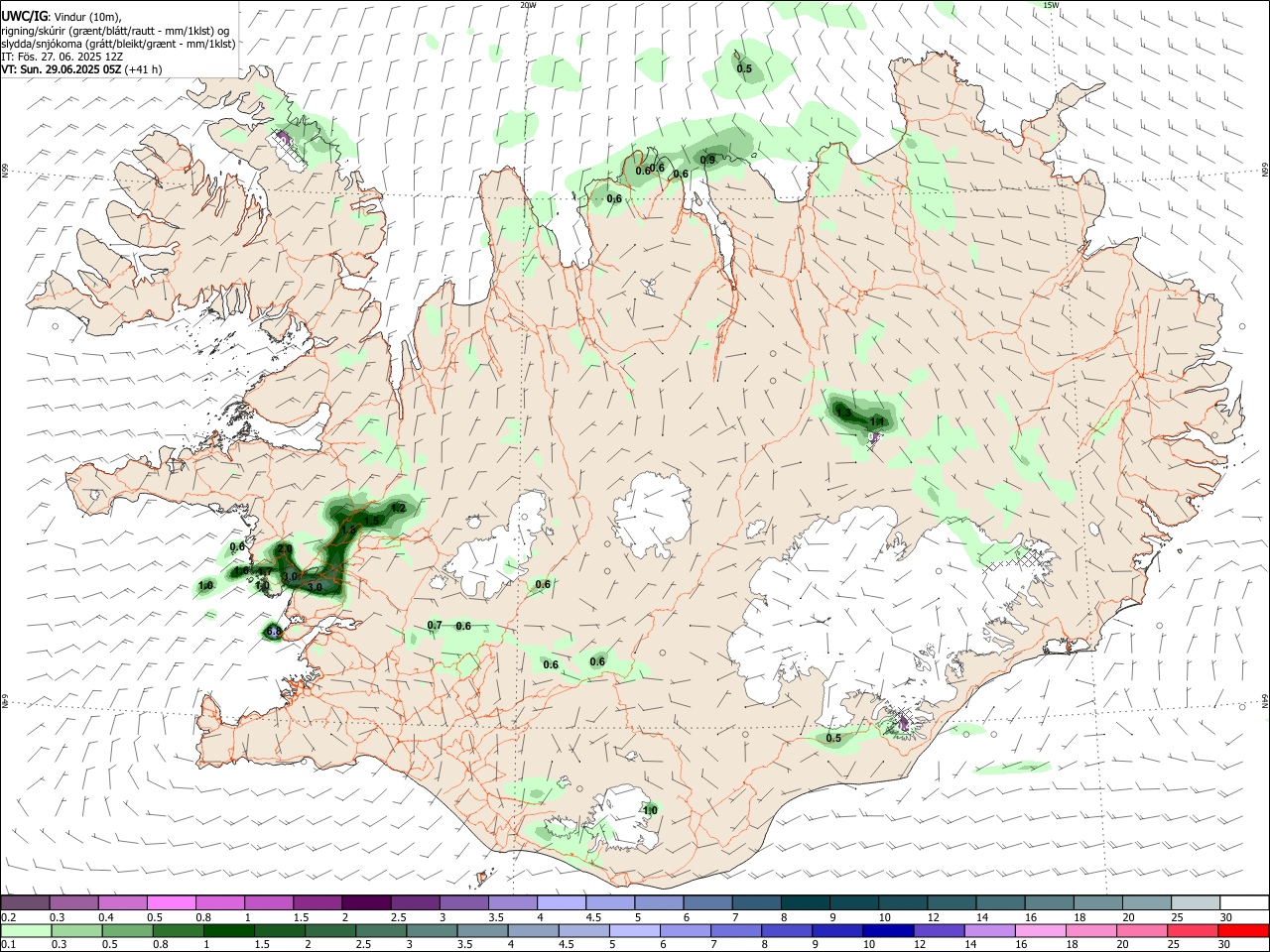
Task: Pick the bright magenta snow swatch for 0.5–0.8
Action: pos(171,902)
